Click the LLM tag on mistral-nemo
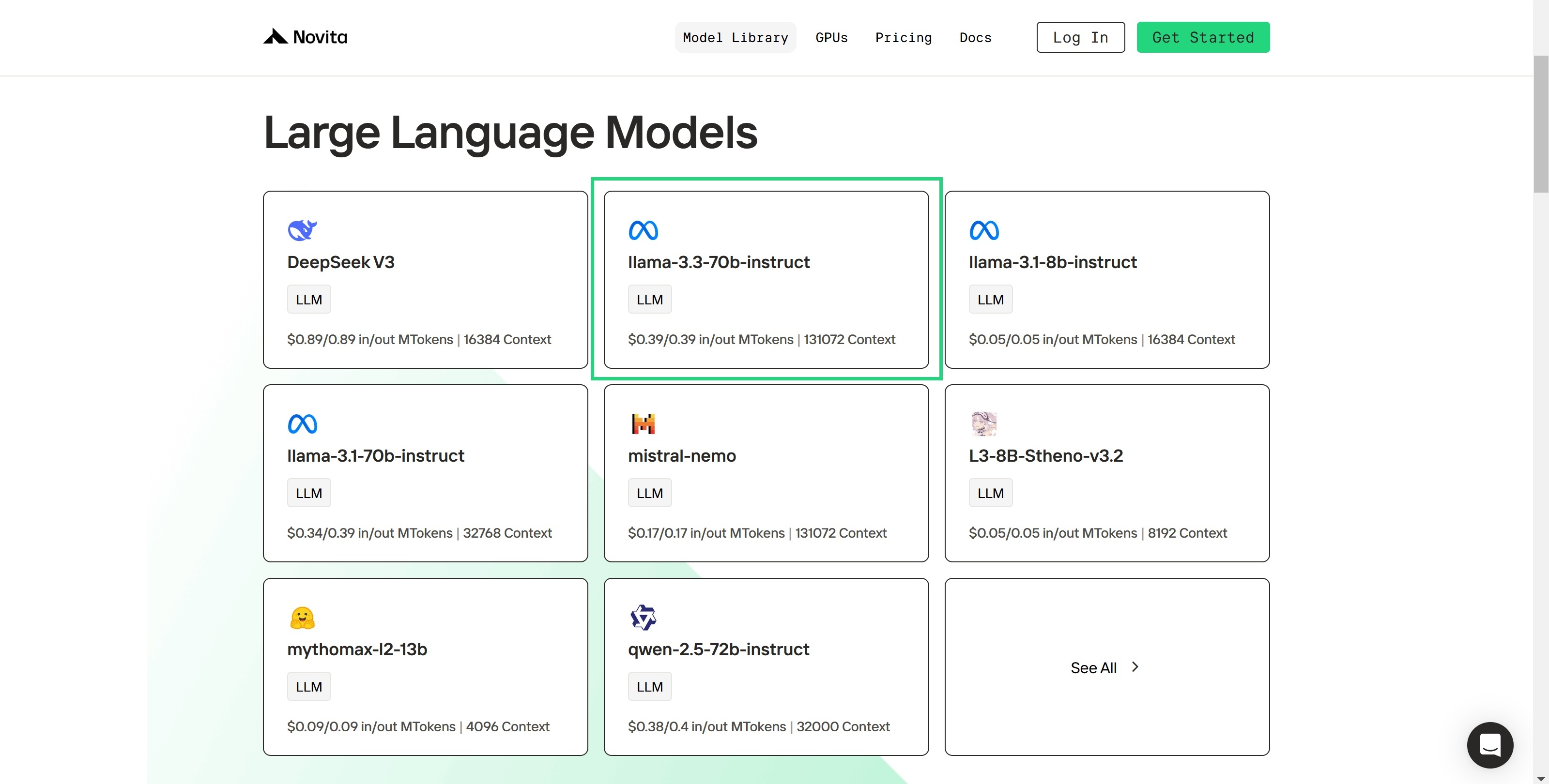Screen dimensions: 1549x784 tap(649, 493)
